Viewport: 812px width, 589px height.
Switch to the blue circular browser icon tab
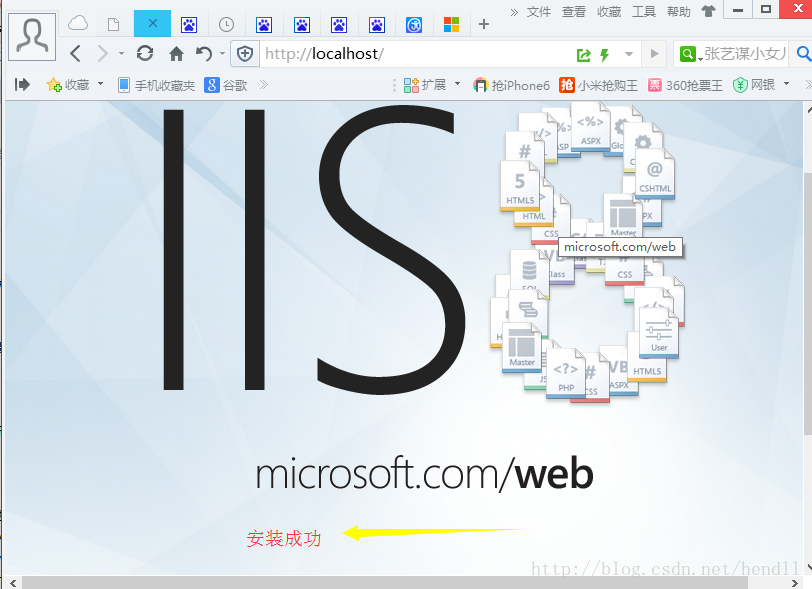[x=414, y=24]
